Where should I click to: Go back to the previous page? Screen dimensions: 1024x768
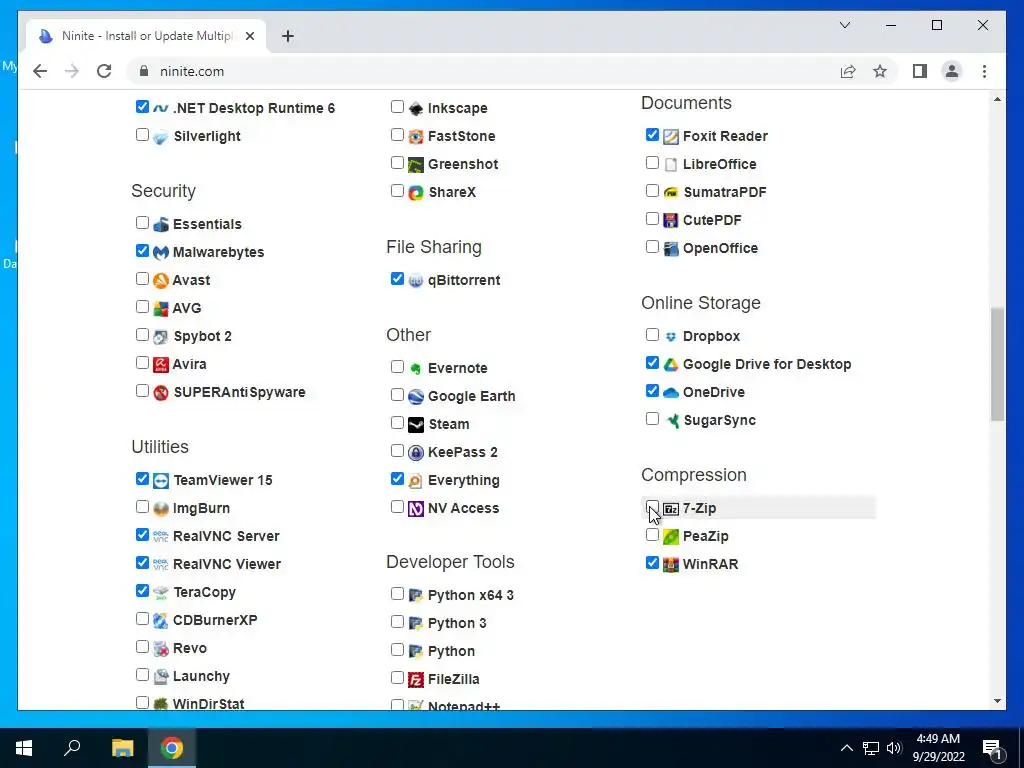[x=40, y=71]
